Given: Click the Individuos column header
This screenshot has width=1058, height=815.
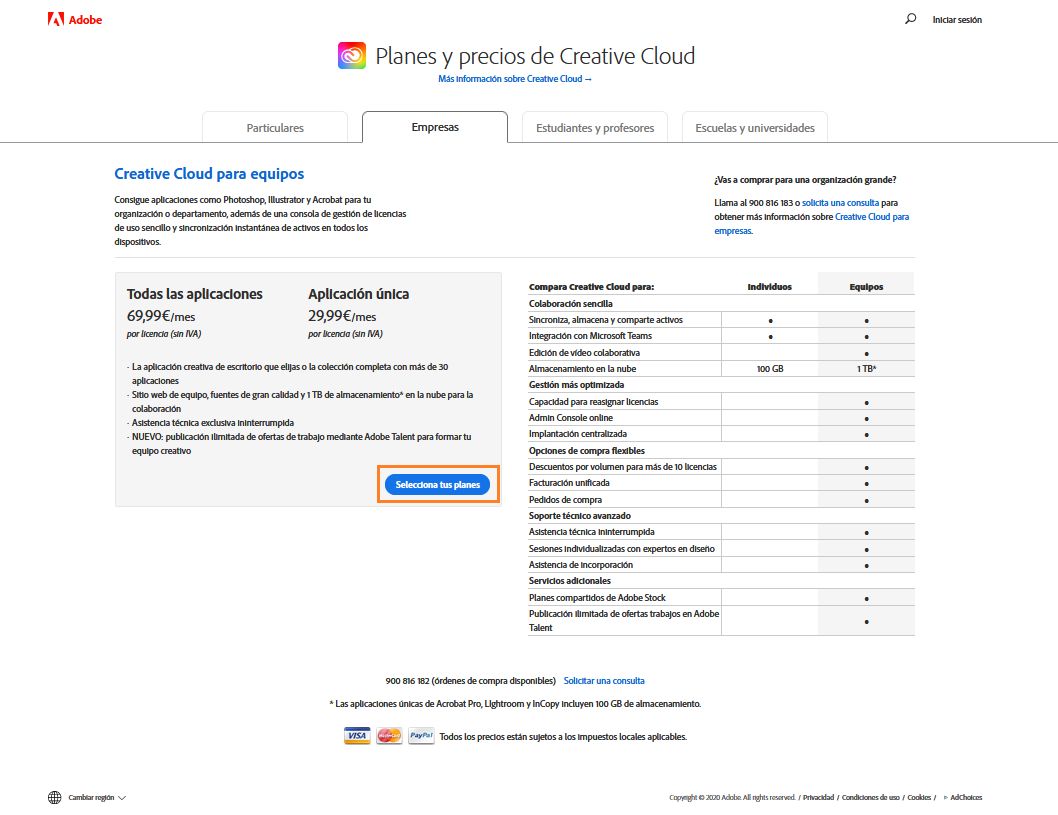Looking at the screenshot, I should (x=769, y=287).
